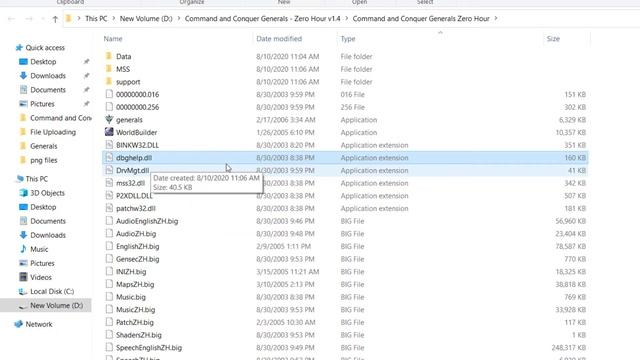Click the patchw32.dll file icon
The image size is (640, 360).
tap(109, 208)
